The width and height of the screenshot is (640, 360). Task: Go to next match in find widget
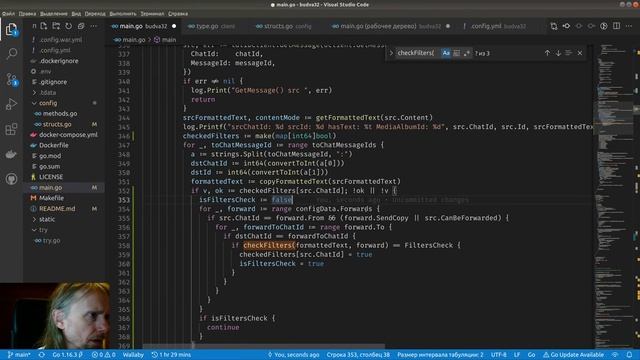tap(558, 53)
